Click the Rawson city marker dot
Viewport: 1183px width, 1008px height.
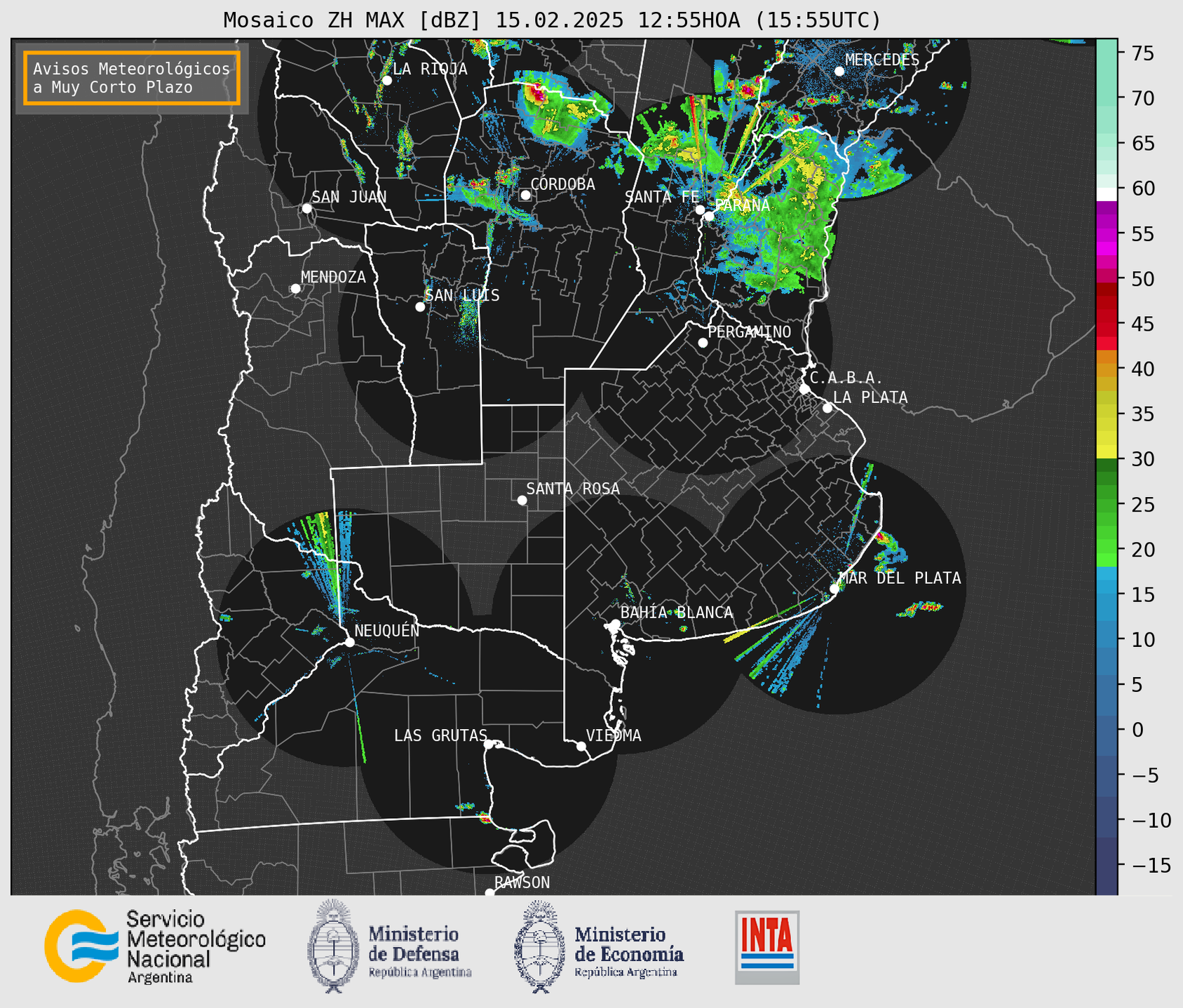[x=489, y=893]
